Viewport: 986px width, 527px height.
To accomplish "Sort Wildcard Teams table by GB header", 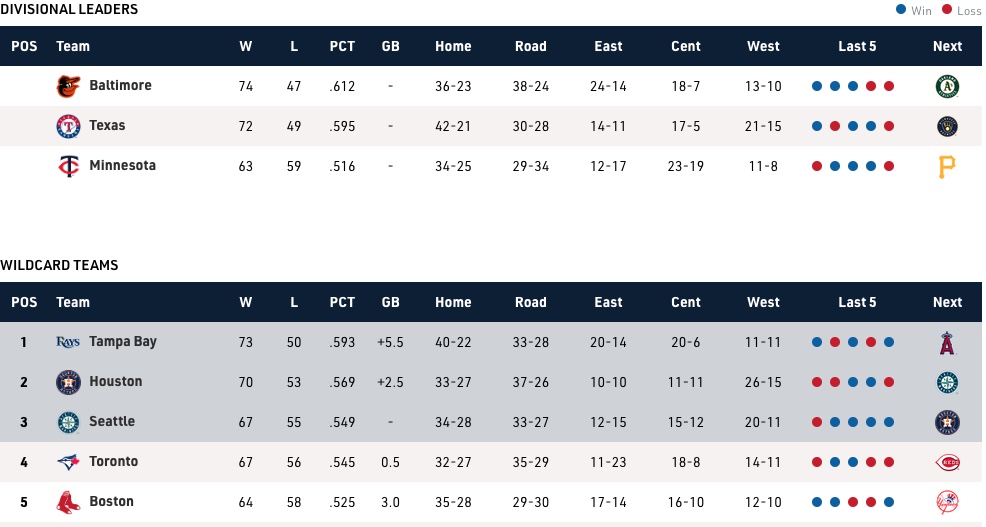I will pos(390,302).
